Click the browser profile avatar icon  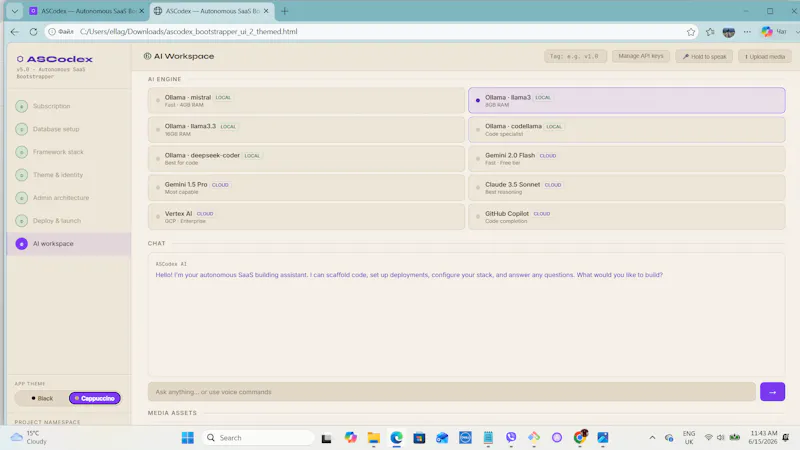pyautogui.click(x=729, y=32)
